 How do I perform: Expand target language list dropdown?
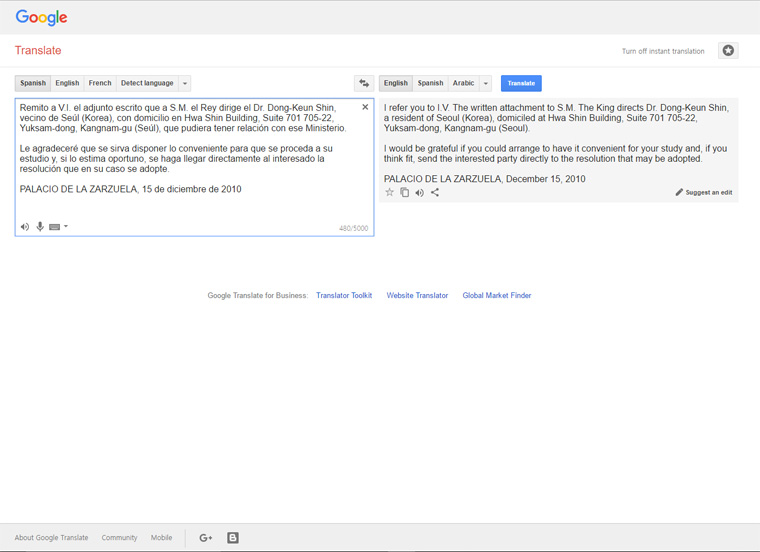[486, 83]
